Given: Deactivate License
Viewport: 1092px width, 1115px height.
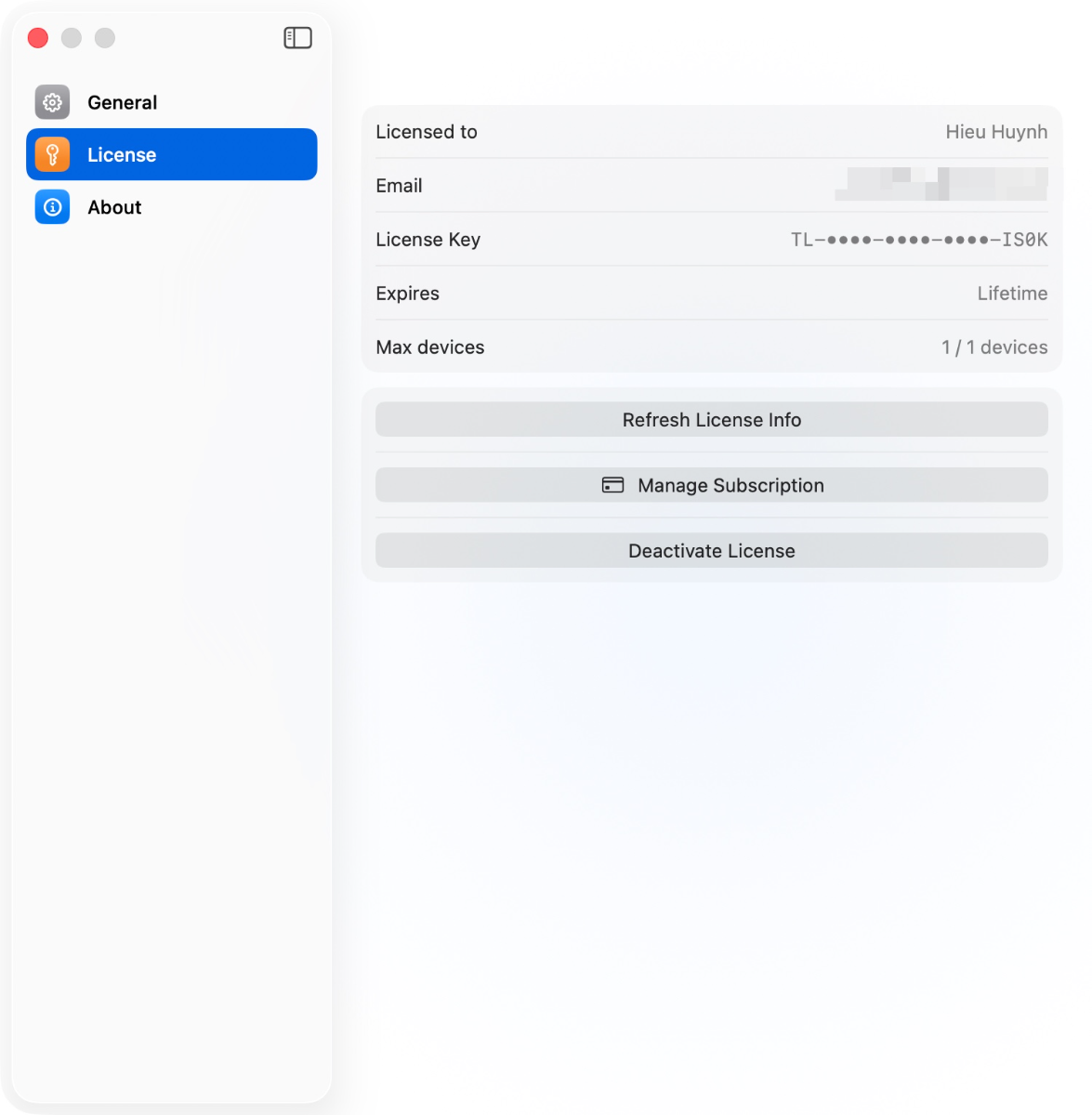Looking at the screenshot, I should click(712, 551).
